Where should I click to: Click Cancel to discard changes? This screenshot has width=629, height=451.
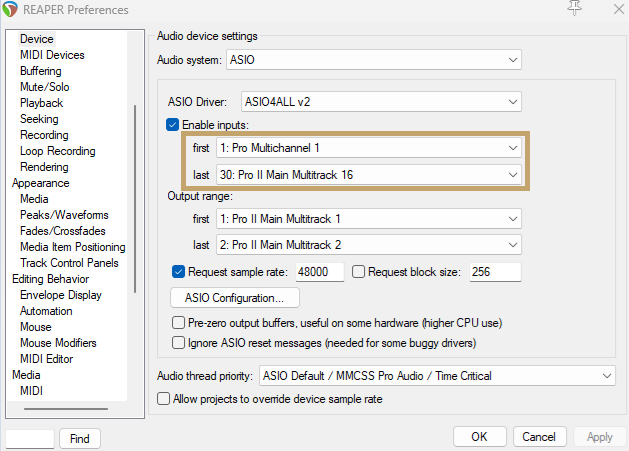point(540,437)
